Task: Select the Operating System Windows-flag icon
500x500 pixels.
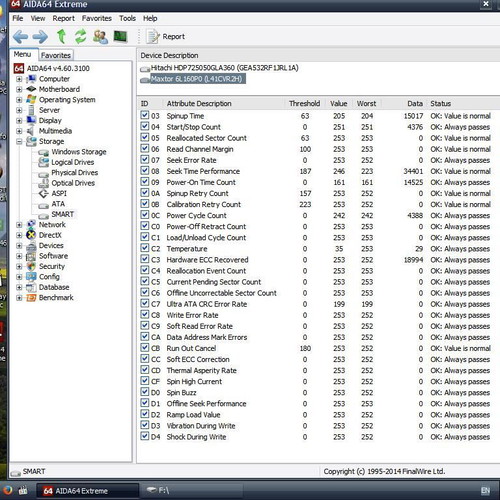Action: pyautogui.click(x=31, y=99)
